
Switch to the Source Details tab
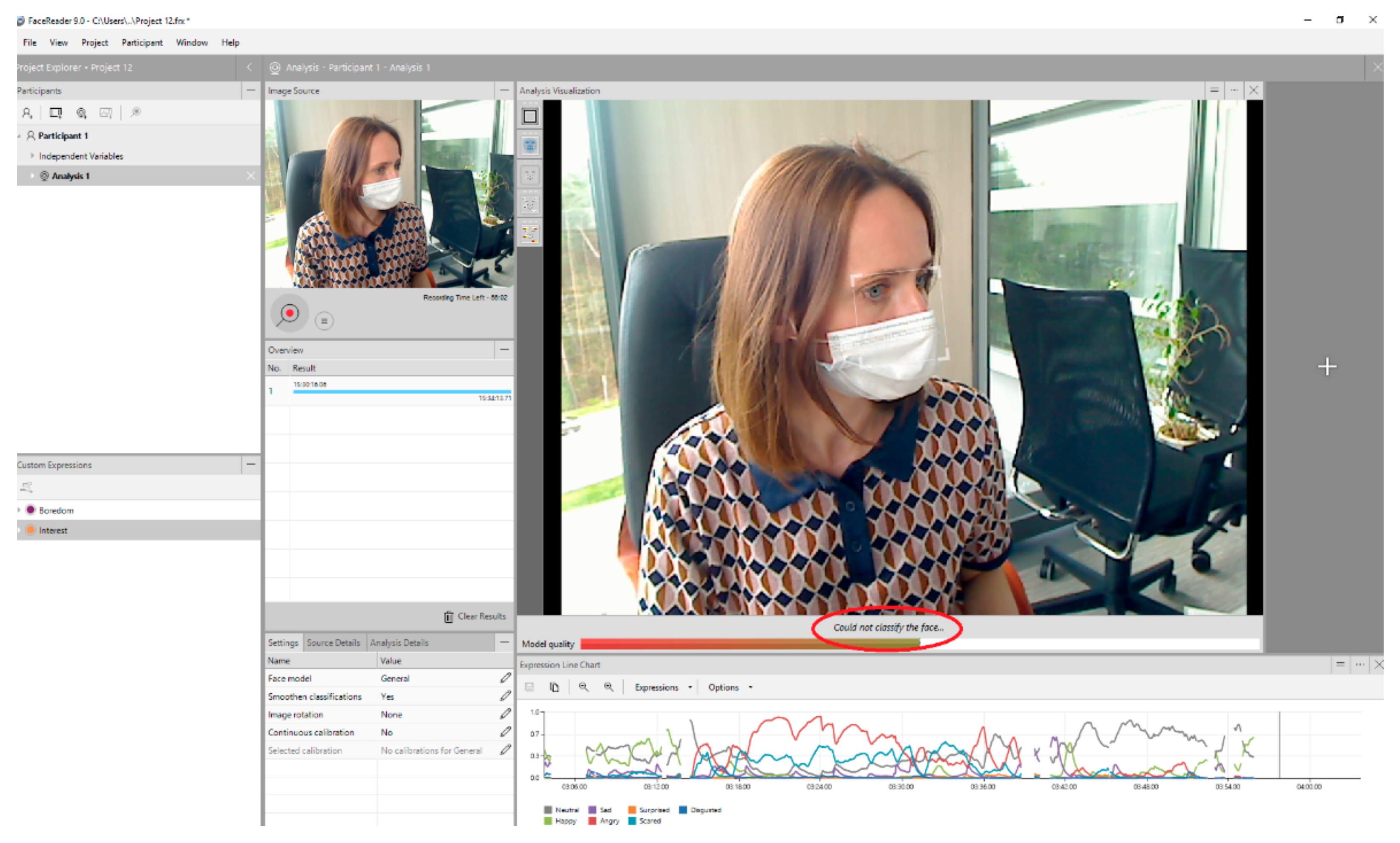click(x=333, y=642)
